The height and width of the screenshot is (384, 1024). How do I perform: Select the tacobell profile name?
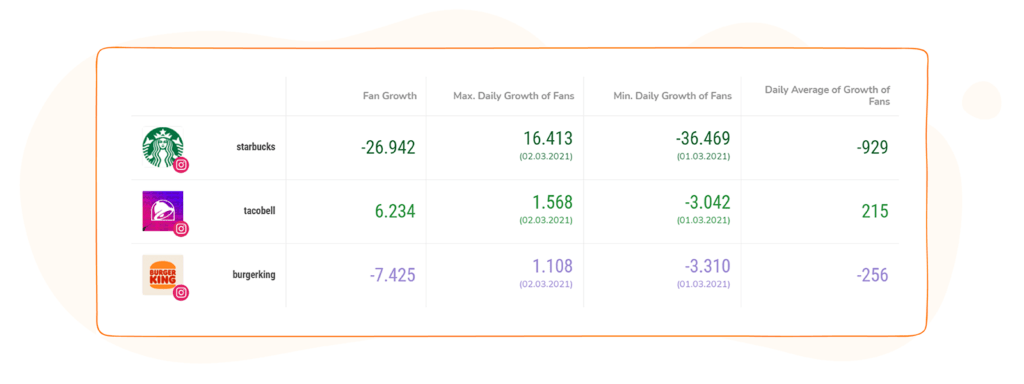click(x=259, y=211)
